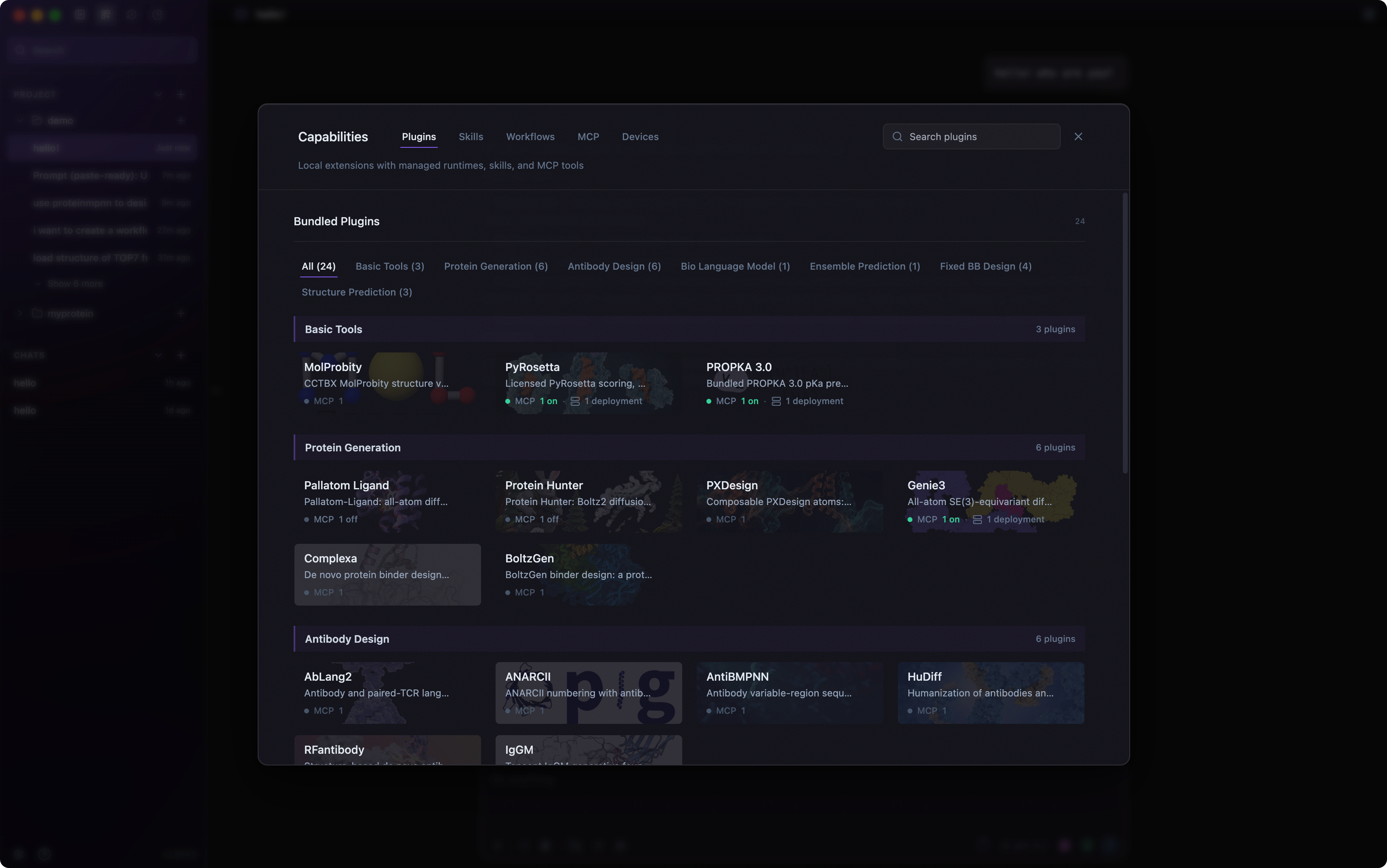
Task: Filter by All (24) plugins
Action: click(x=319, y=266)
